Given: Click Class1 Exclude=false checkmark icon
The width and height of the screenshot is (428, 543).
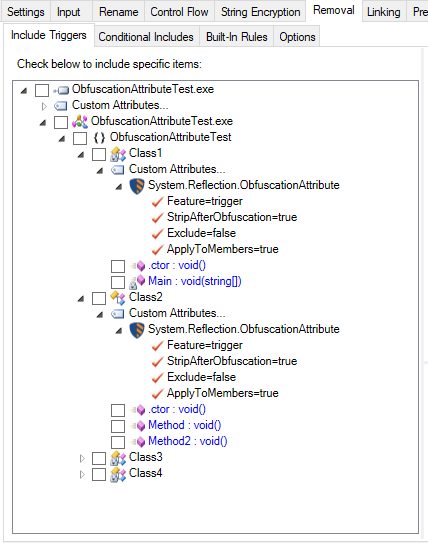Looking at the screenshot, I should coord(157,234).
